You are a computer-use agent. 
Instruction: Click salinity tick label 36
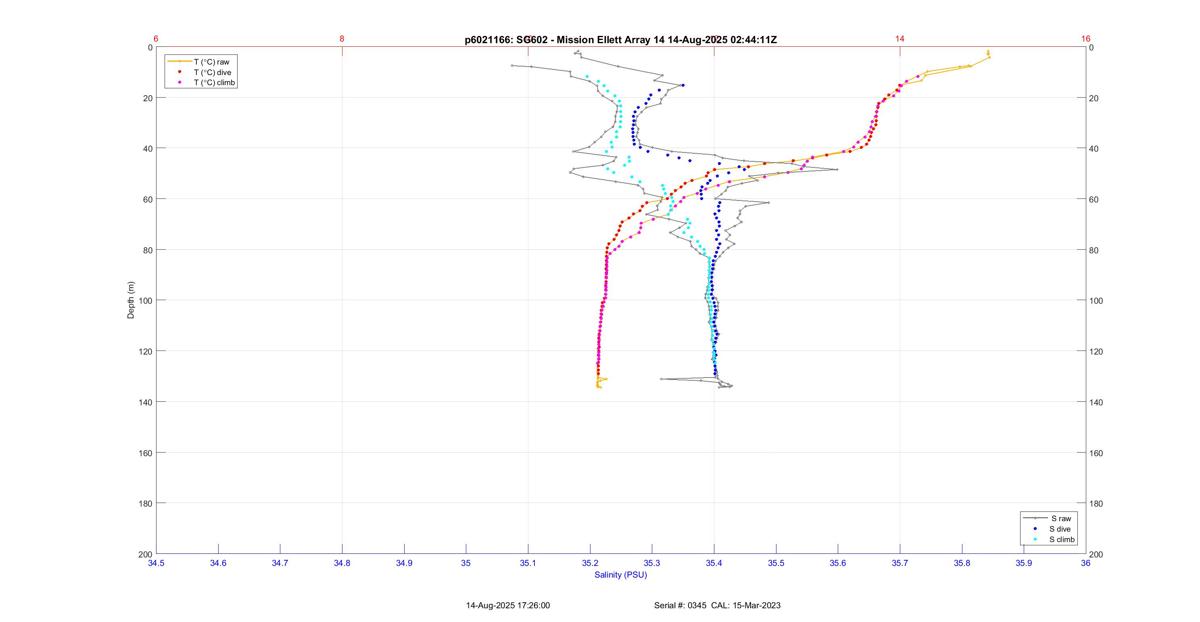coord(1086,564)
